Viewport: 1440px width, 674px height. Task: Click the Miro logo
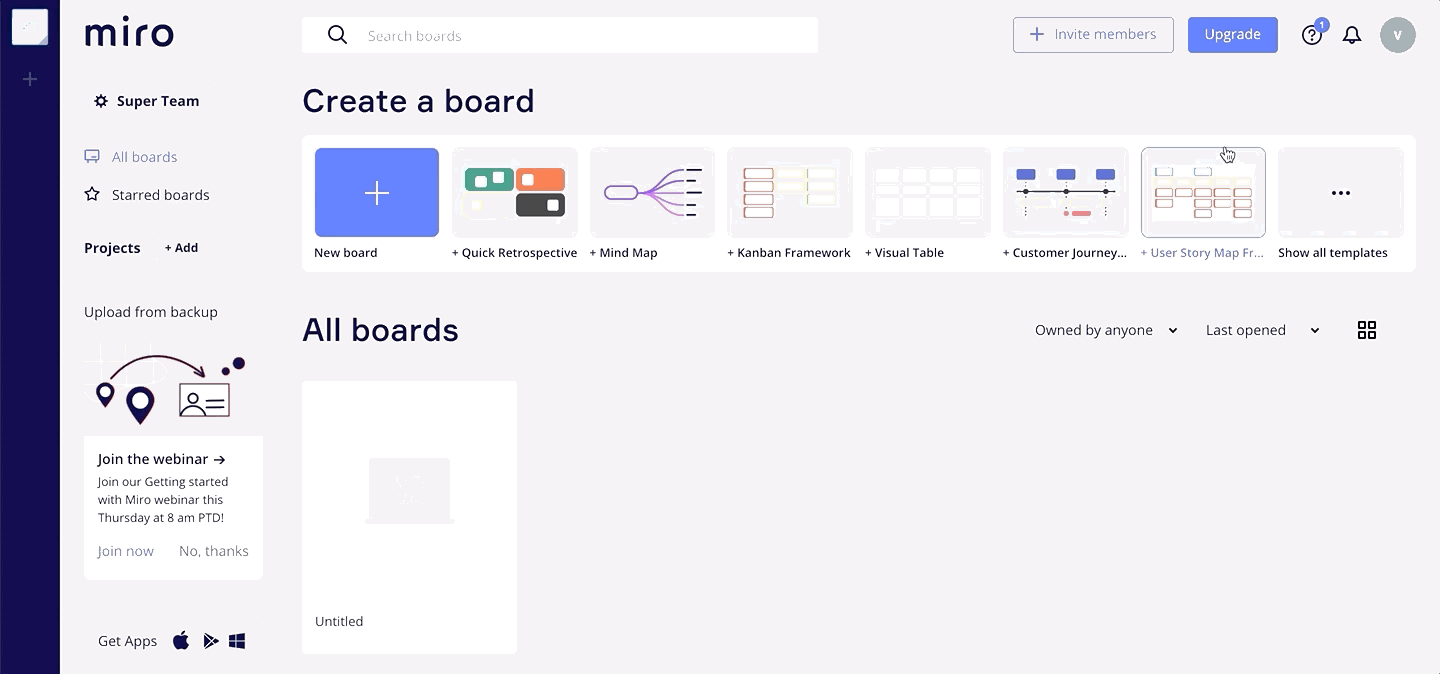tap(129, 34)
